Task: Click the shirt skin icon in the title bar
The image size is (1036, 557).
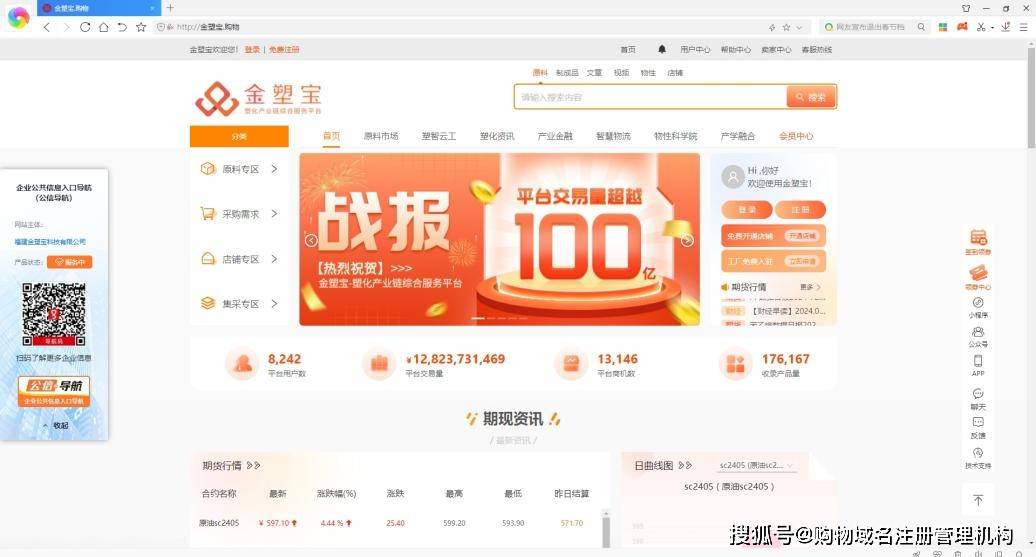Action: click(966, 9)
